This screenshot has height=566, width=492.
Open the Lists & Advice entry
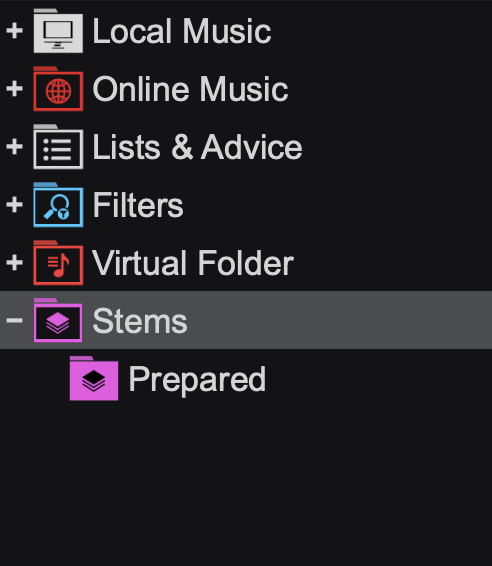[197, 147]
